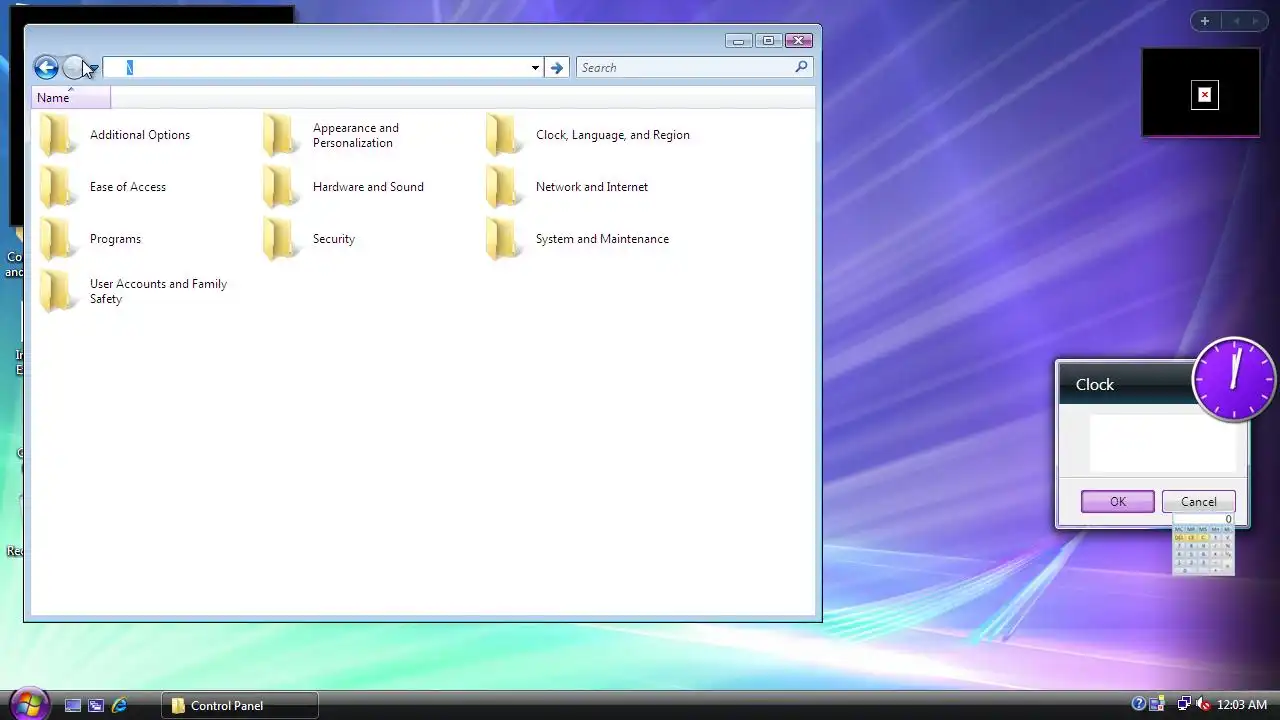This screenshot has width=1280, height=720.
Task: Open the Hardware and Sound folder
Action: 344,187
